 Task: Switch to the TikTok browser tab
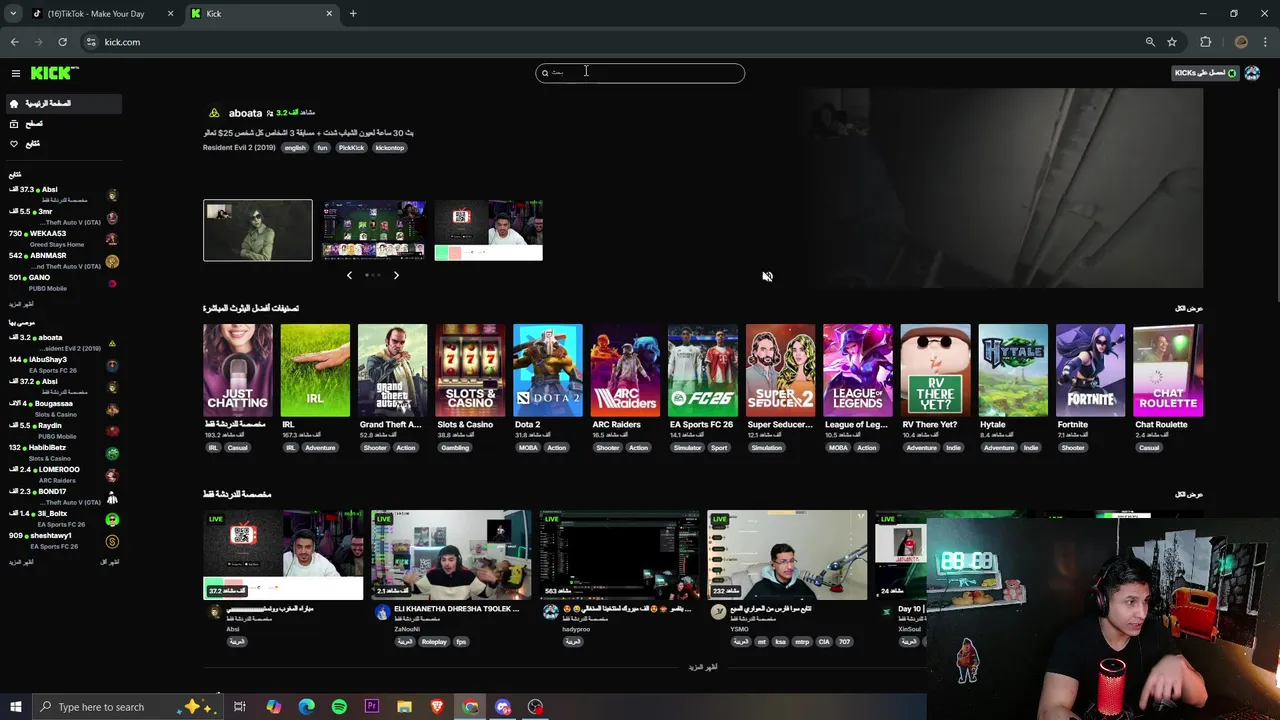pyautogui.click(x=100, y=14)
